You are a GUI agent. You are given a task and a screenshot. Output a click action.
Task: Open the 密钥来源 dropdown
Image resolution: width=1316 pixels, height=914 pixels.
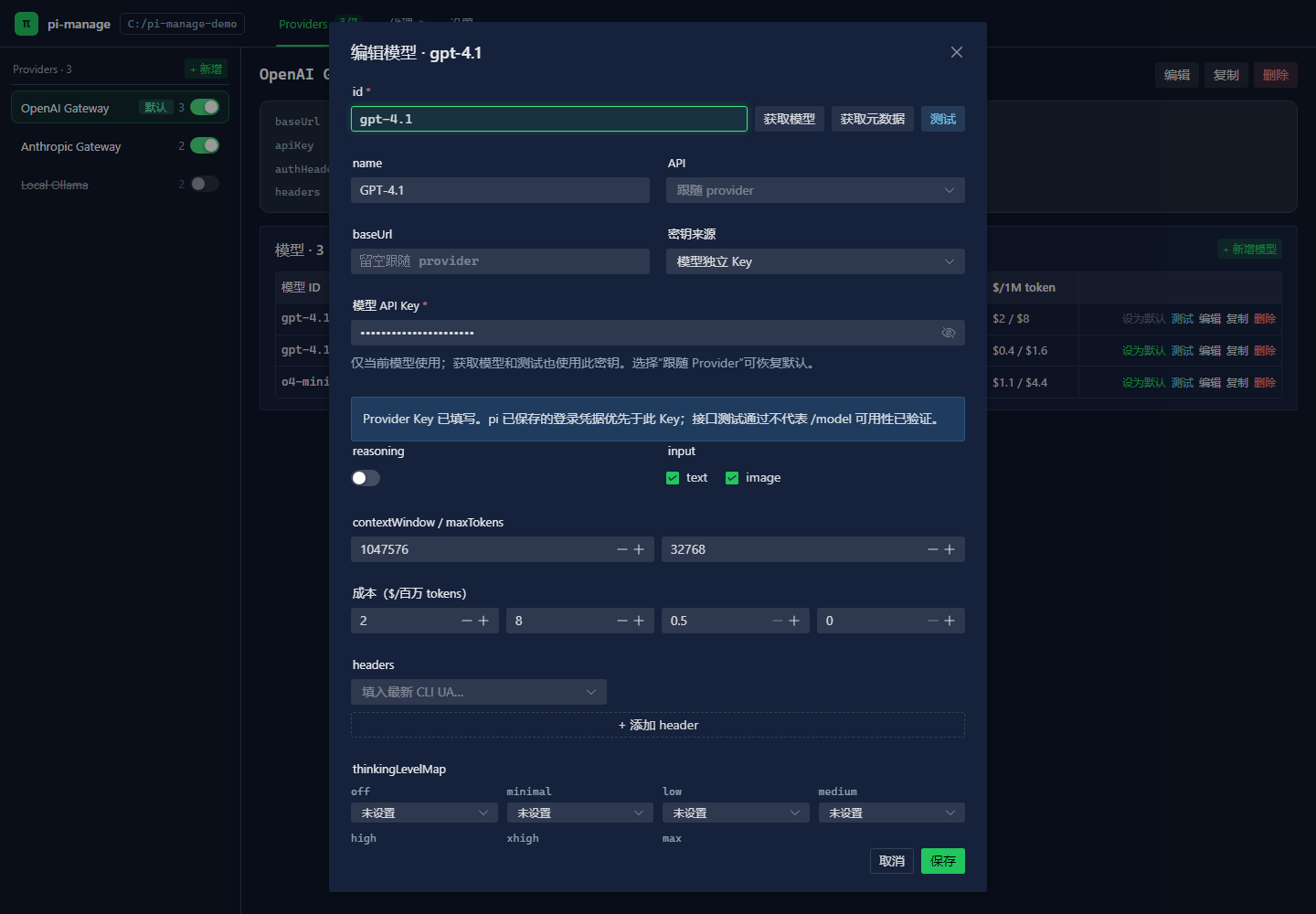pyautogui.click(x=815, y=261)
